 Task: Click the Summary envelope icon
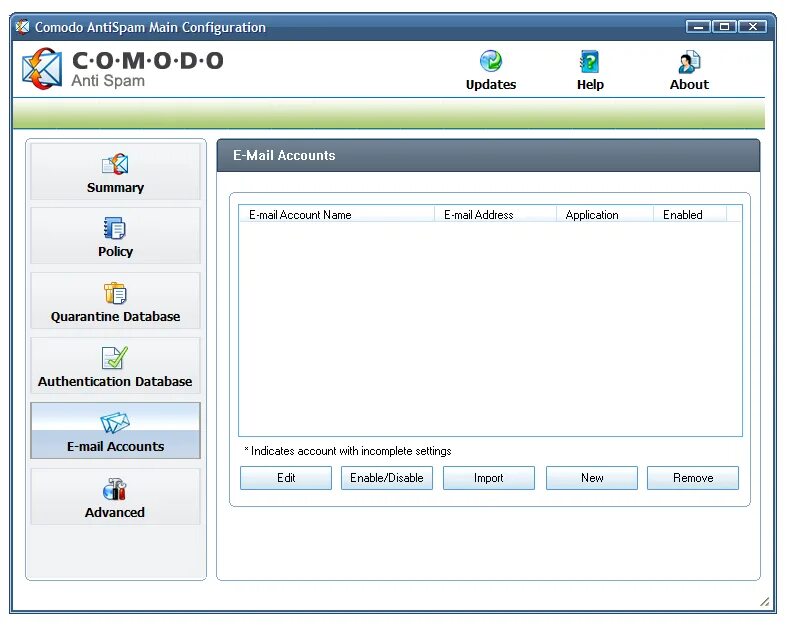coord(115,164)
